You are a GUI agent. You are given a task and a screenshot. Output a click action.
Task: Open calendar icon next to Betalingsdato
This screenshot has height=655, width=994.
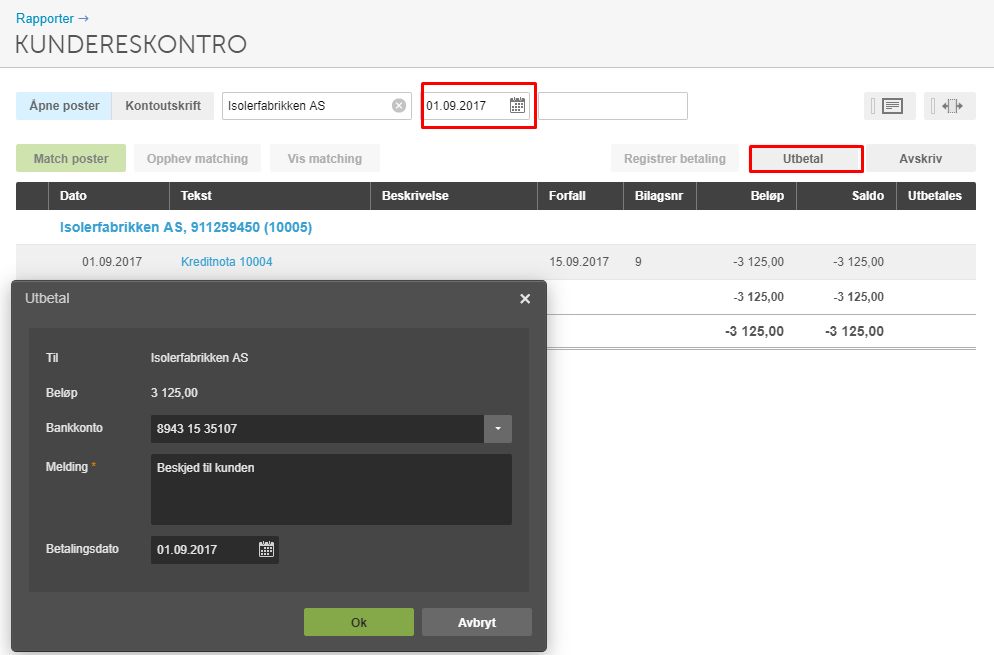(x=266, y=549)
